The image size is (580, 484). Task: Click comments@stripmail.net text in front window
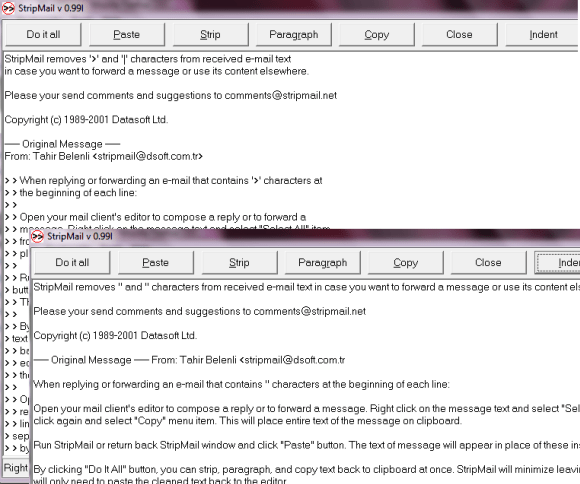pos(310,311)
